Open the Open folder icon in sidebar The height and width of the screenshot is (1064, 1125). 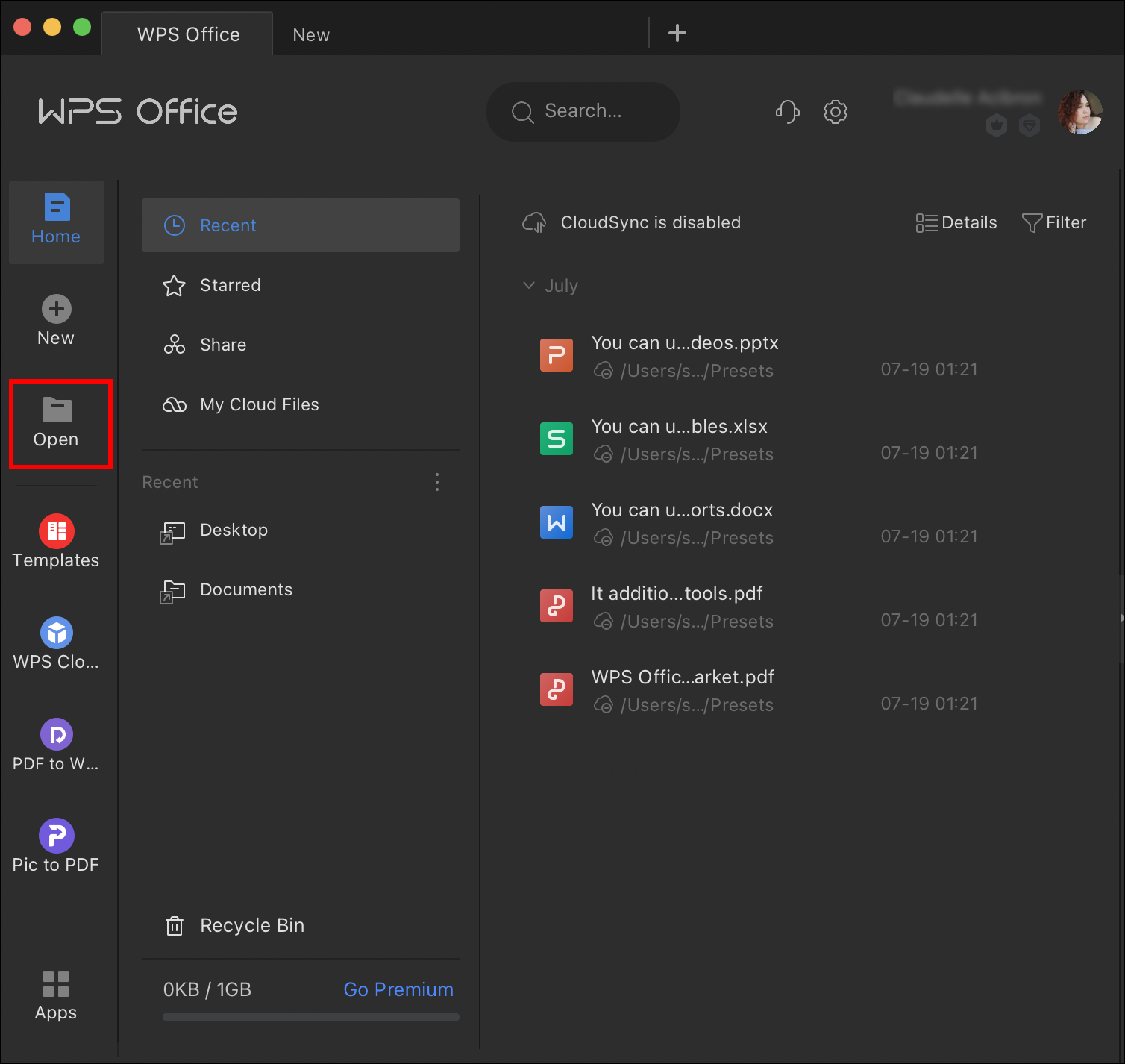pyautogui.click(x=57, y=410)
